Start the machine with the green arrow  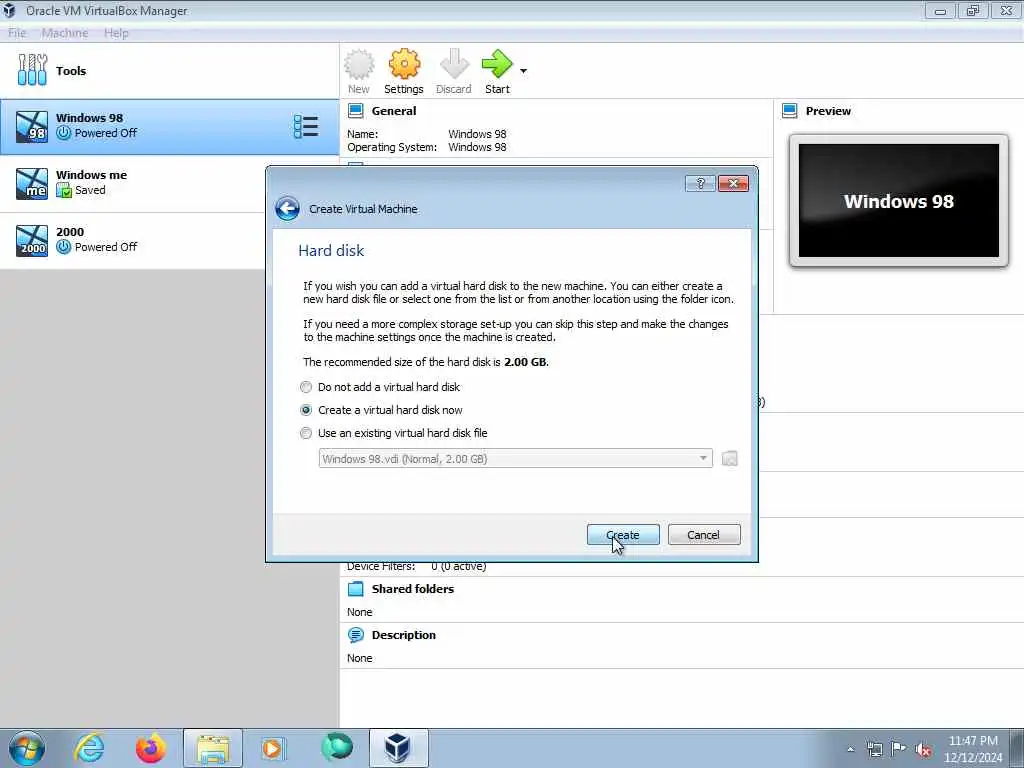pyautogui.click(x=497, y=64)
